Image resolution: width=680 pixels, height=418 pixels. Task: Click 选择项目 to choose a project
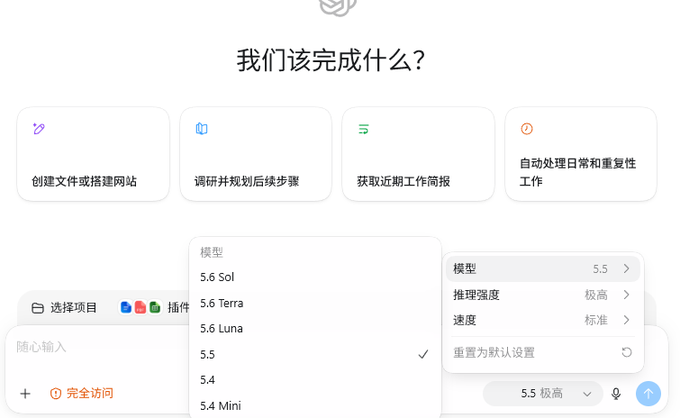[x=64, y=307]
